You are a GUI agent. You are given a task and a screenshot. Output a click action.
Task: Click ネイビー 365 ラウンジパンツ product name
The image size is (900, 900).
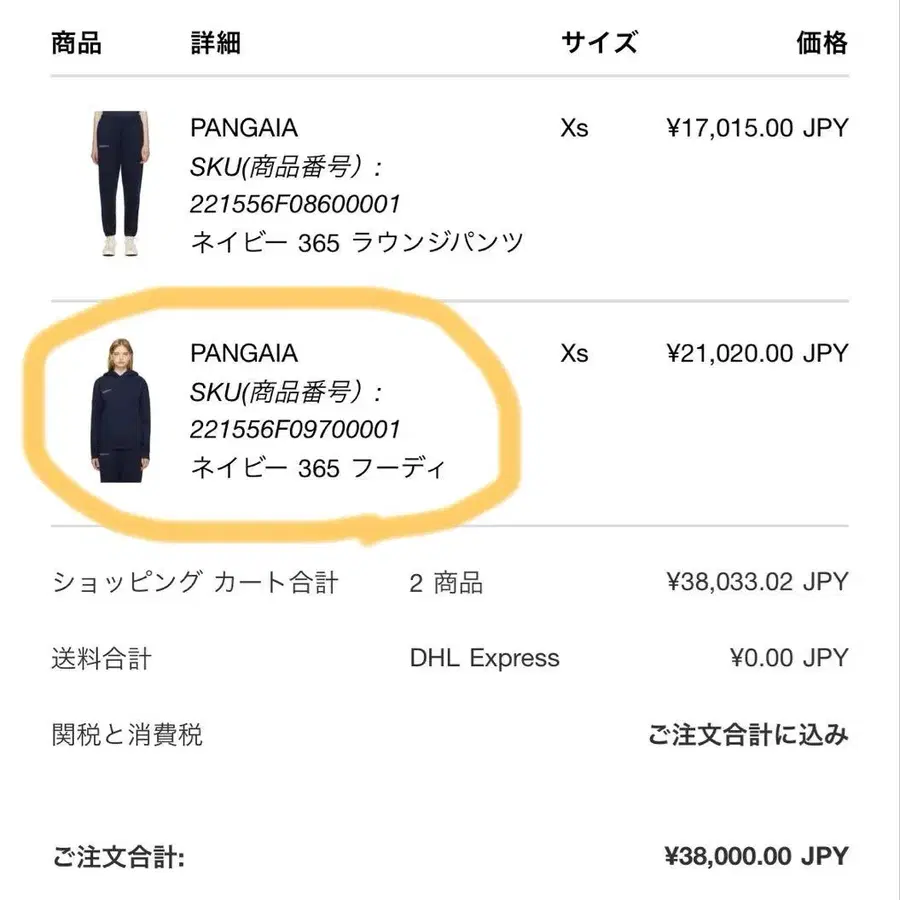coord(357,242)
